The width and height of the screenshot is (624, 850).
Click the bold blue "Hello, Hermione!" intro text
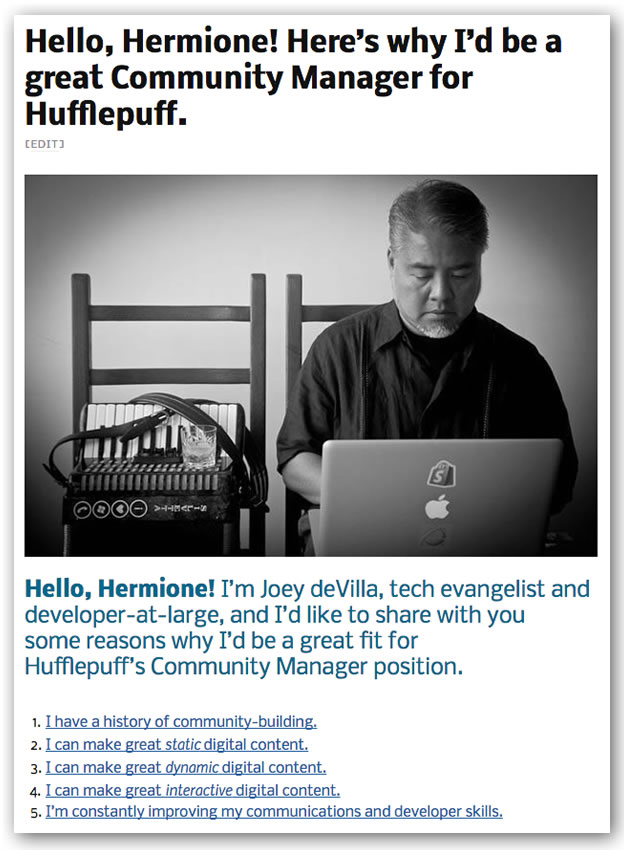point(120,589)
